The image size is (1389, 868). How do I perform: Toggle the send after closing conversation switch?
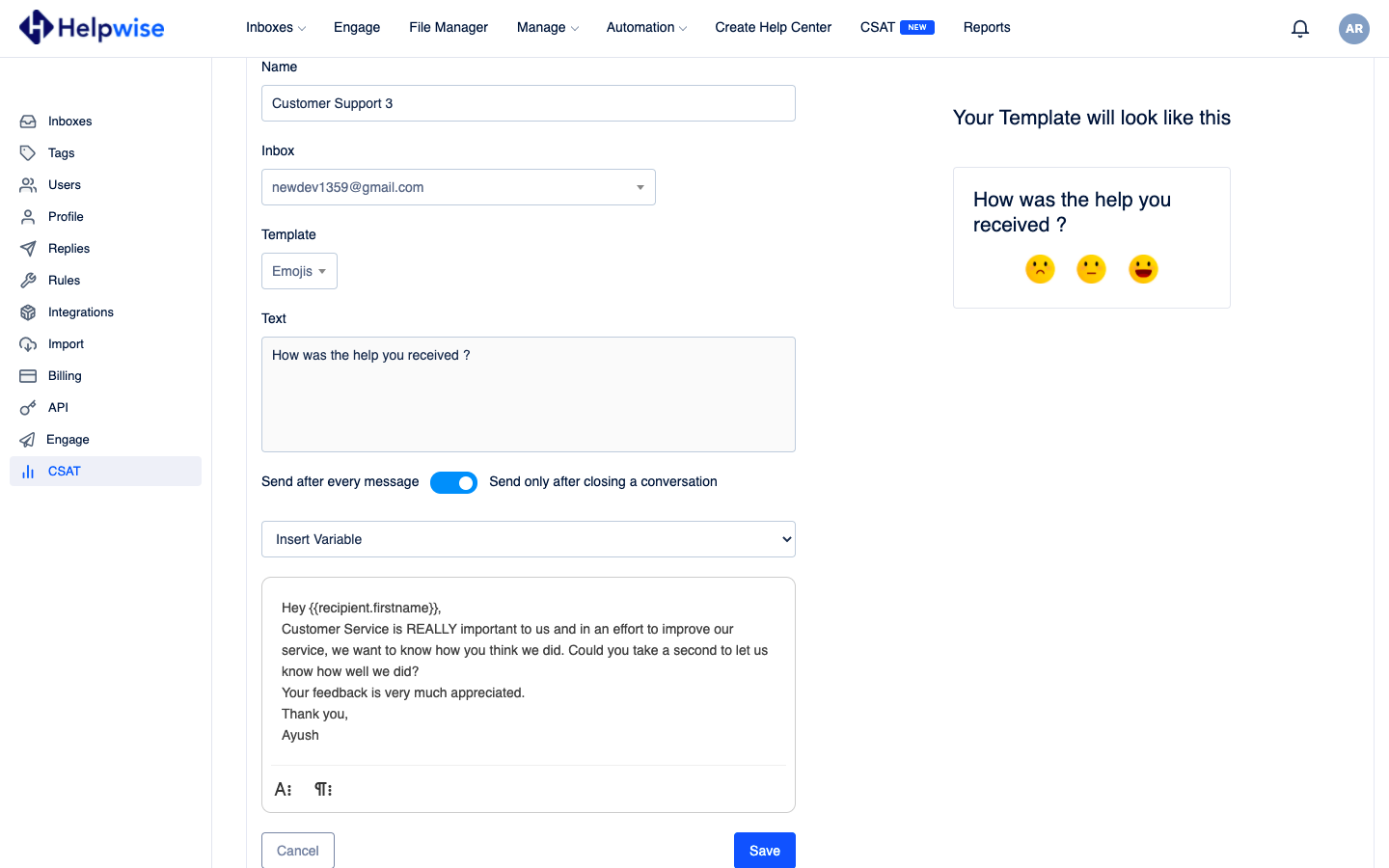pyautogui.click(x=453, y=482)
